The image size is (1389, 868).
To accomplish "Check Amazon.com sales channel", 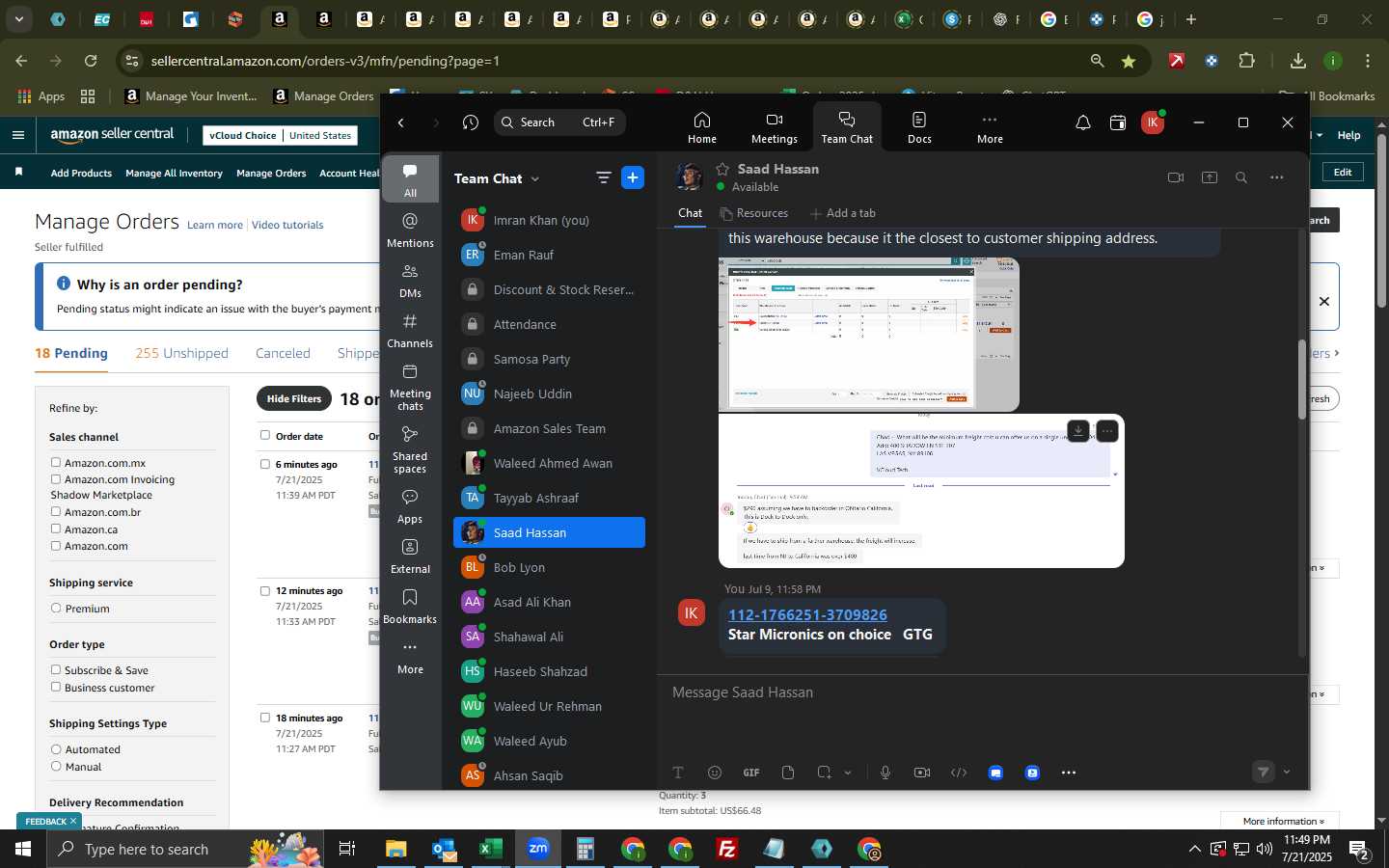I will pyautogui.click(x=56, y=546).
